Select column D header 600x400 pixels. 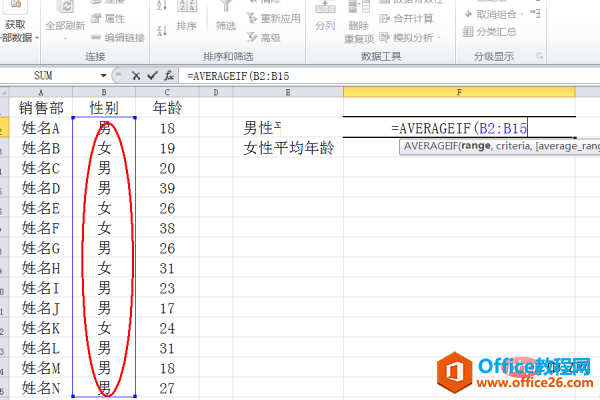216,92
